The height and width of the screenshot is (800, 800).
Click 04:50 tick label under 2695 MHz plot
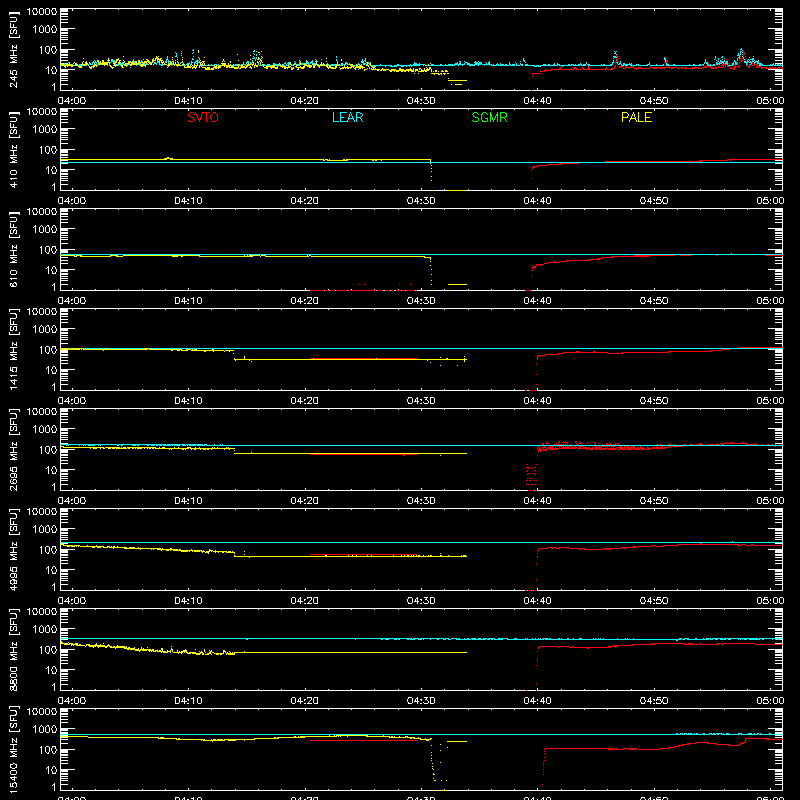click(x=654, y=501)
